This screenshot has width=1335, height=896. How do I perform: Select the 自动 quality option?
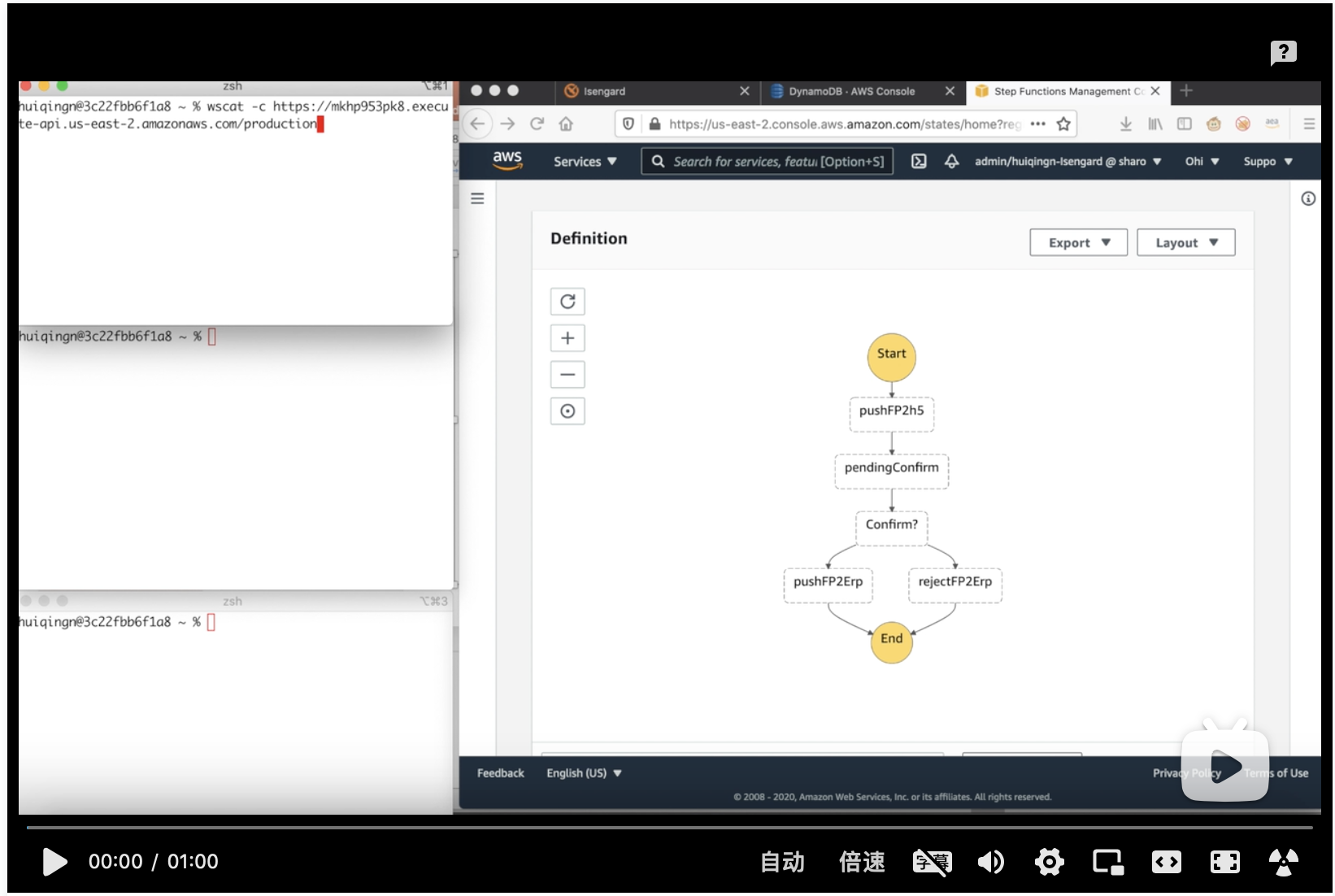coord(782,861)
